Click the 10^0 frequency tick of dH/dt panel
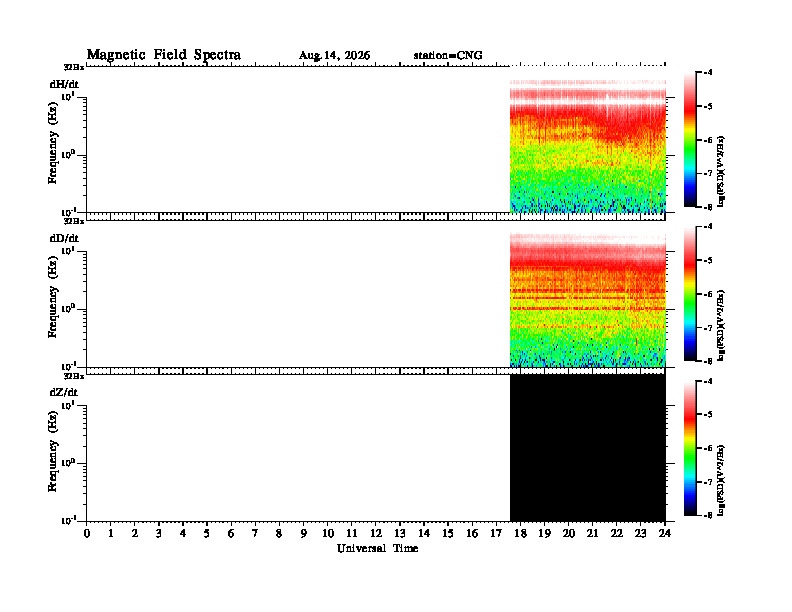The image size is (792, 612). 69,154
